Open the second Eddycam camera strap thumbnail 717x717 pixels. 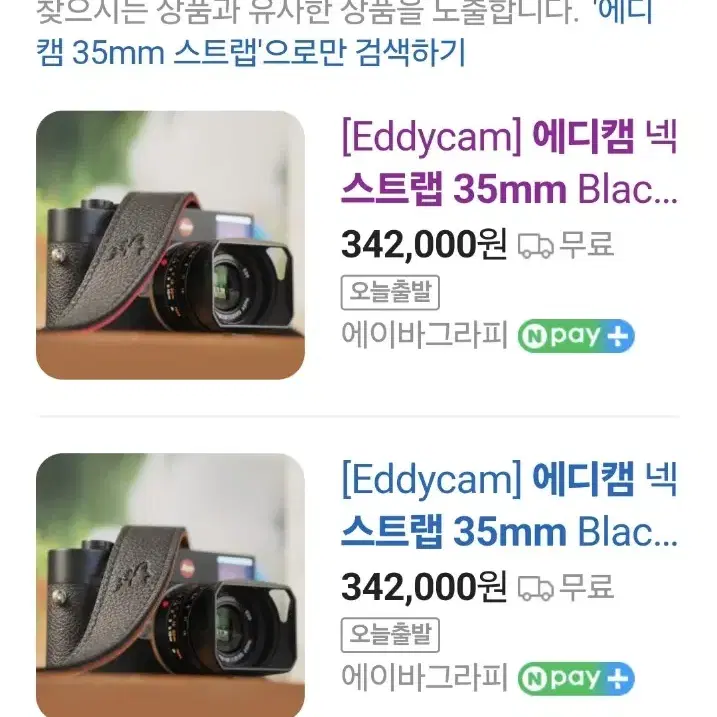[170, 585]
